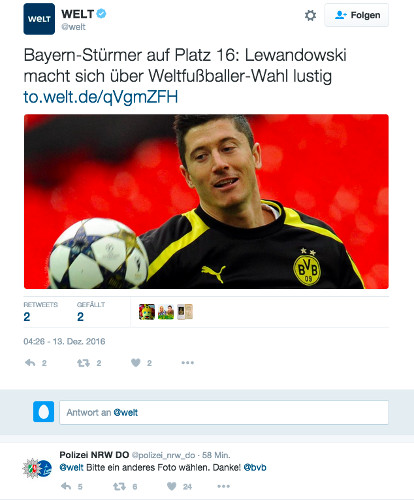Reply to the WELT tweet via arrow icon
This screenshot has width=414, height=500.
[30, 363]
